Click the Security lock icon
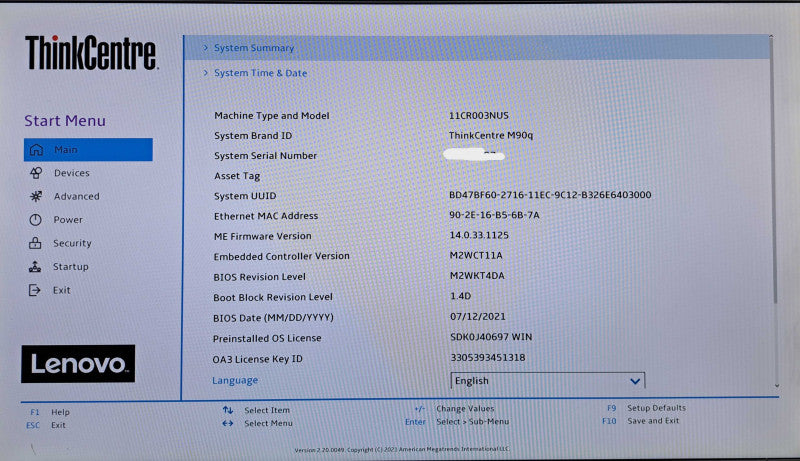The width and height of the screenshot is (800, 461). [35, 243]
